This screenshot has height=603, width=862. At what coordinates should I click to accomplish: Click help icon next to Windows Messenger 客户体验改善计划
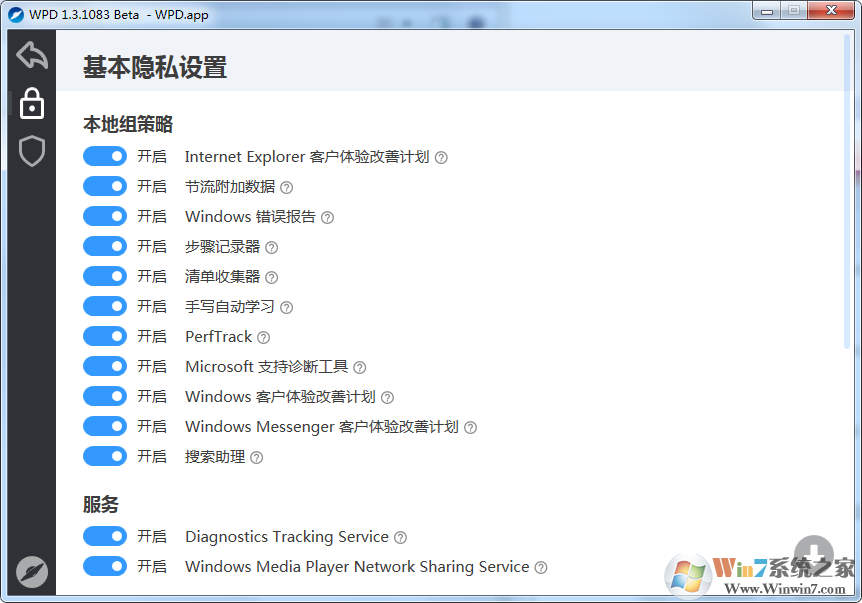[471, 427]
